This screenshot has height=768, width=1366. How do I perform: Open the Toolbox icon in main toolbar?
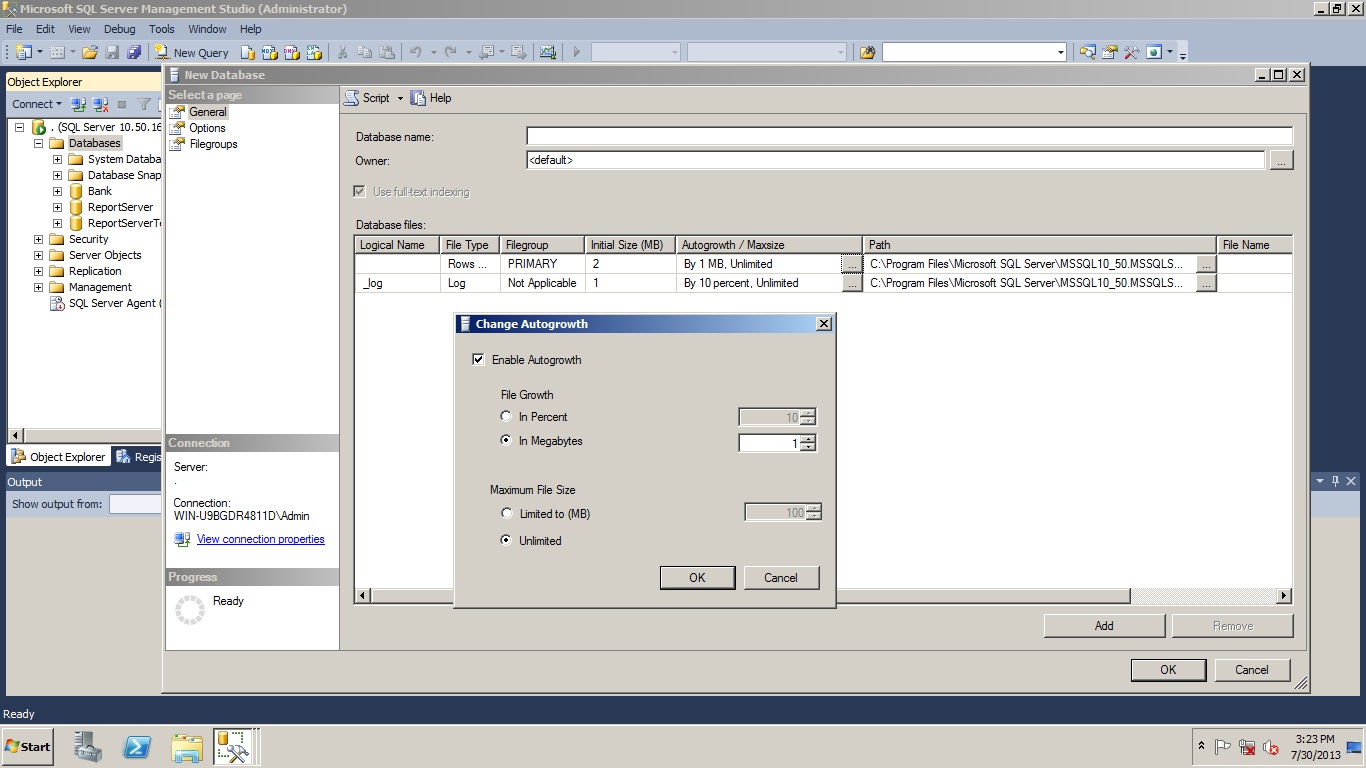1131,52
